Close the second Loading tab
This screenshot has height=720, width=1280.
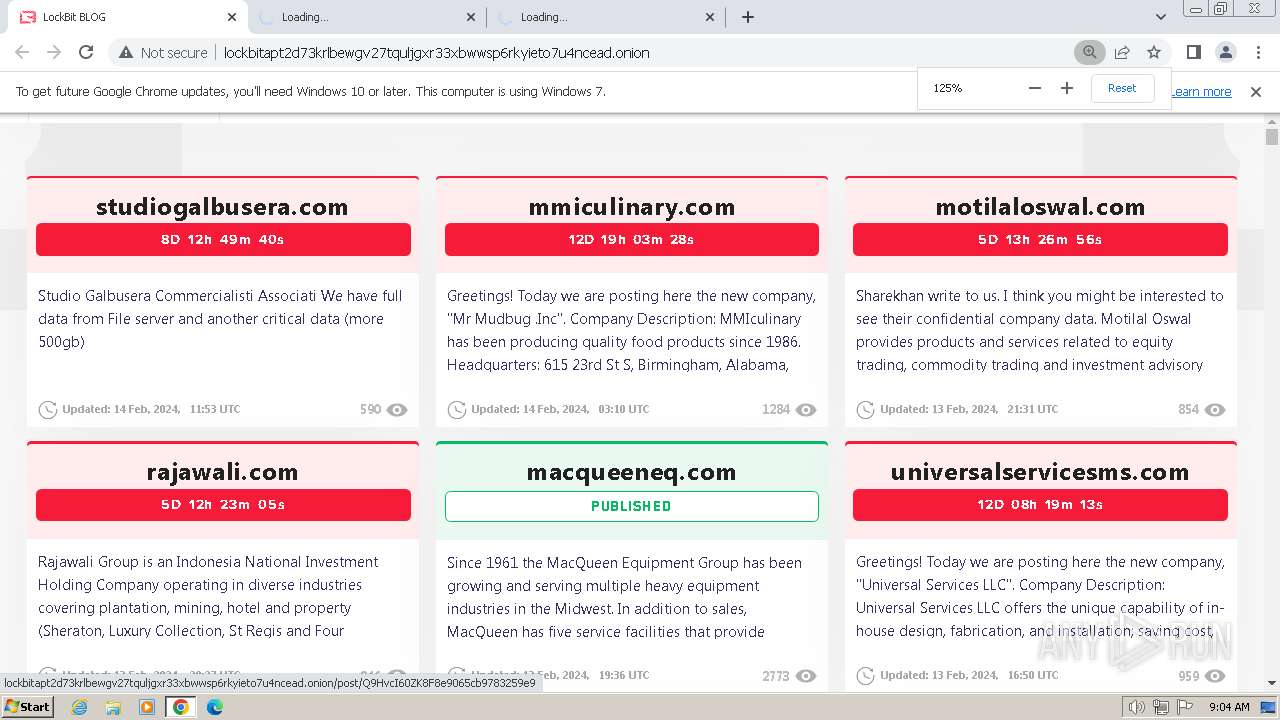[472, 17]
